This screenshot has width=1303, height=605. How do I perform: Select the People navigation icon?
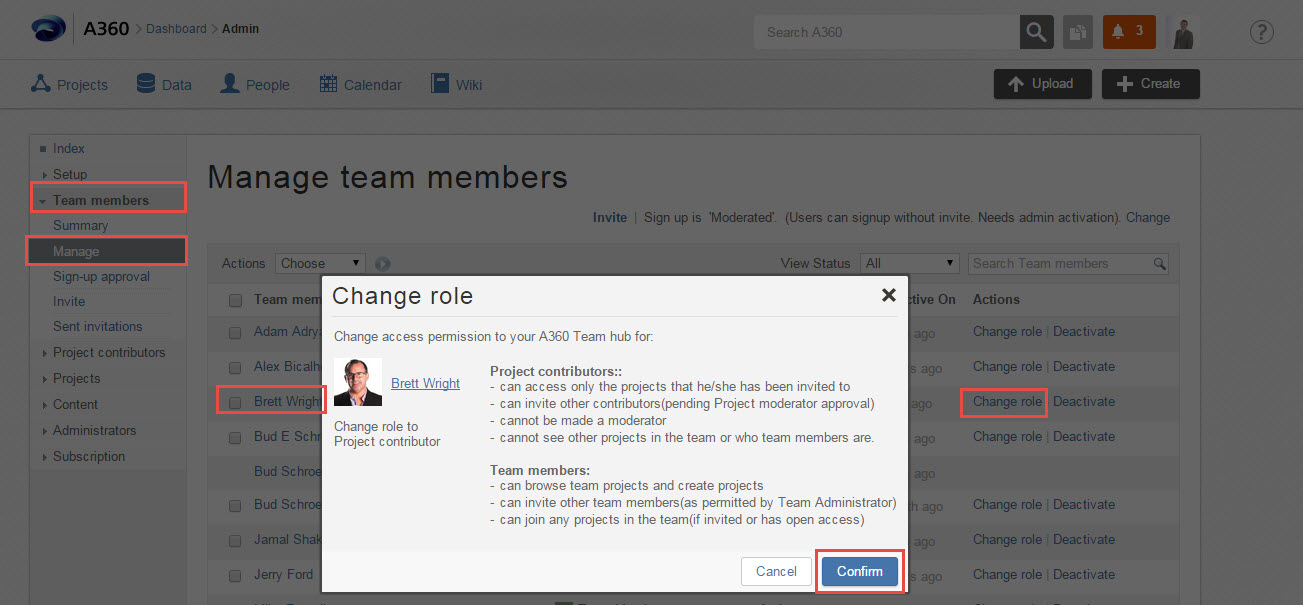(229, 83)
